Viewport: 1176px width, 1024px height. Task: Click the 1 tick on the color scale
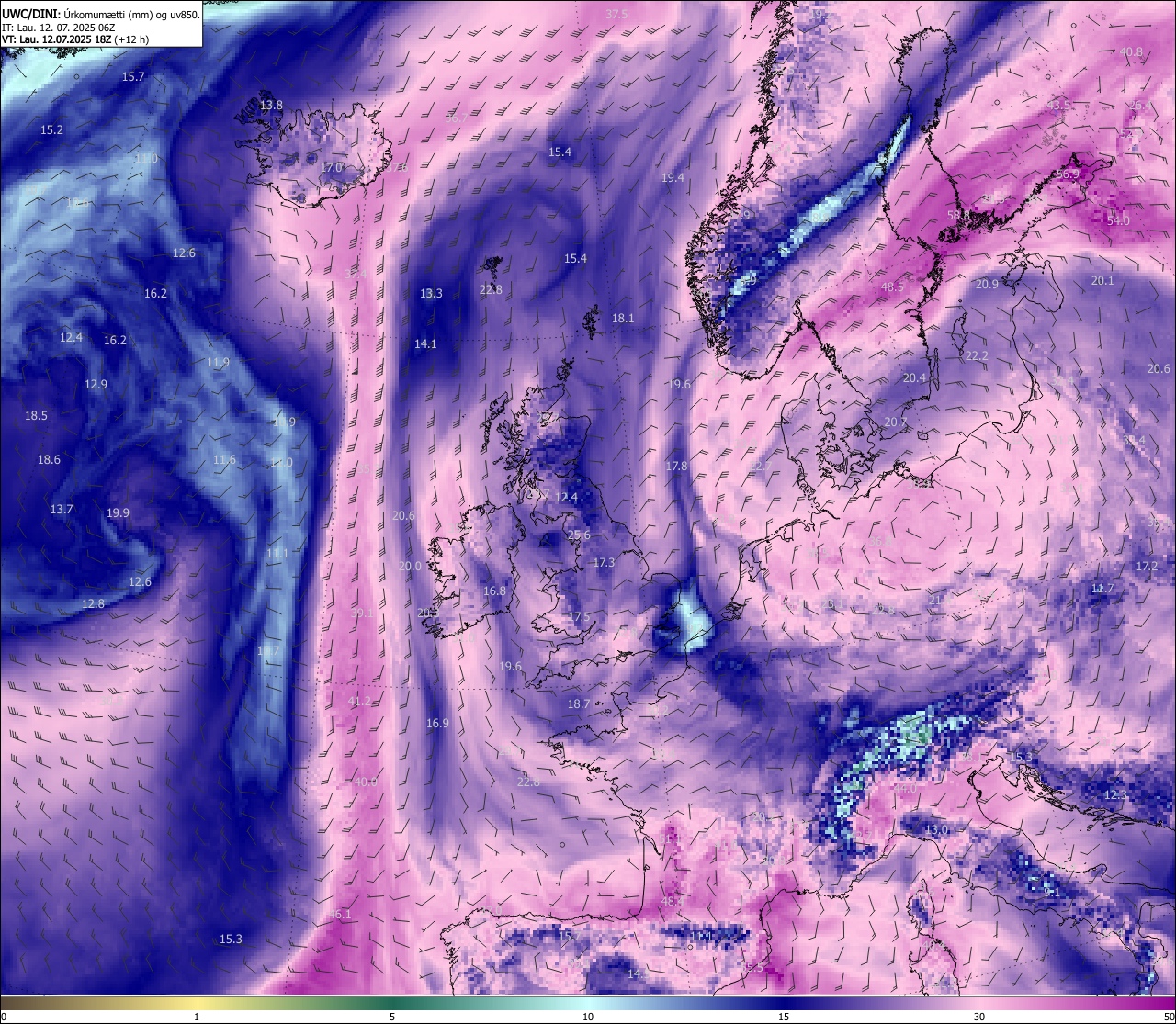[x=197, y=1017]
